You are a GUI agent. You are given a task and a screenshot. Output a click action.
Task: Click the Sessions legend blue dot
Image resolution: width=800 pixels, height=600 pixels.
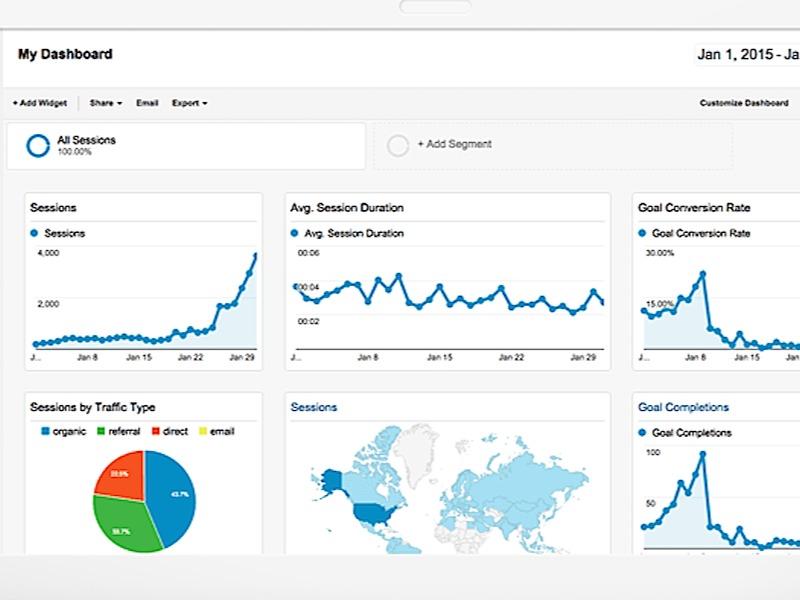coord(34,233)
